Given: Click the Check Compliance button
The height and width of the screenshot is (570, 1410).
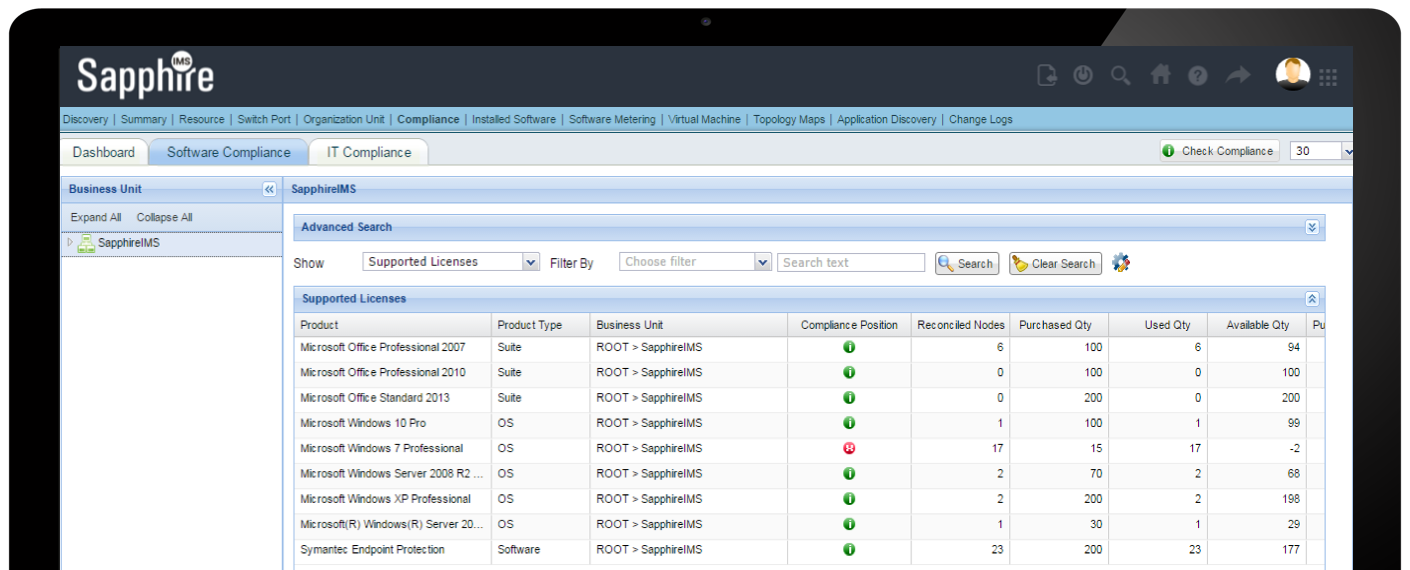Looking at the screenshot, I should point(1219,151).
